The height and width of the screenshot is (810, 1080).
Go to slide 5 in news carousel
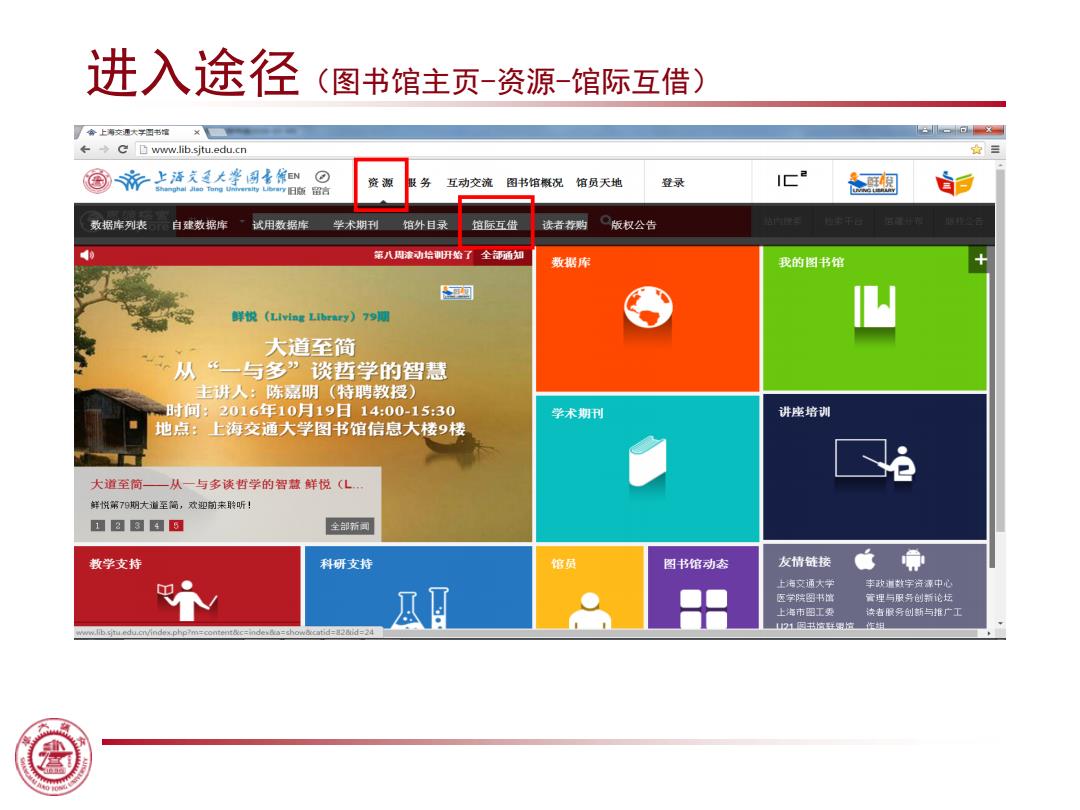(176, 526)
